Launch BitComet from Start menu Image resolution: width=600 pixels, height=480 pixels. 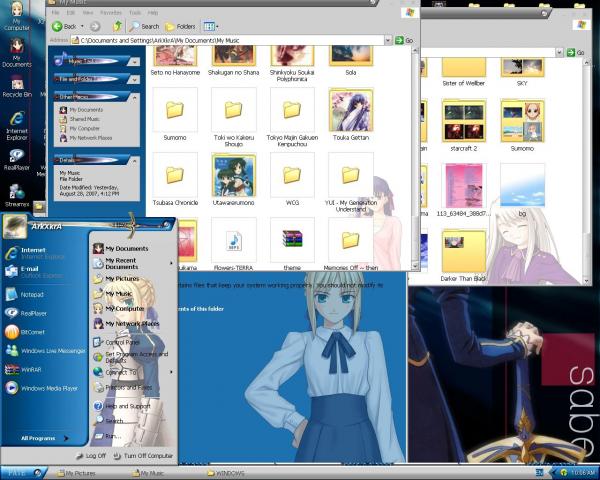(x=25, y=332)
